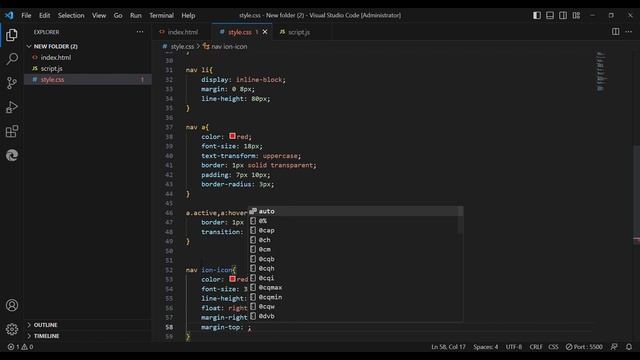Open the Go menu

118,16
